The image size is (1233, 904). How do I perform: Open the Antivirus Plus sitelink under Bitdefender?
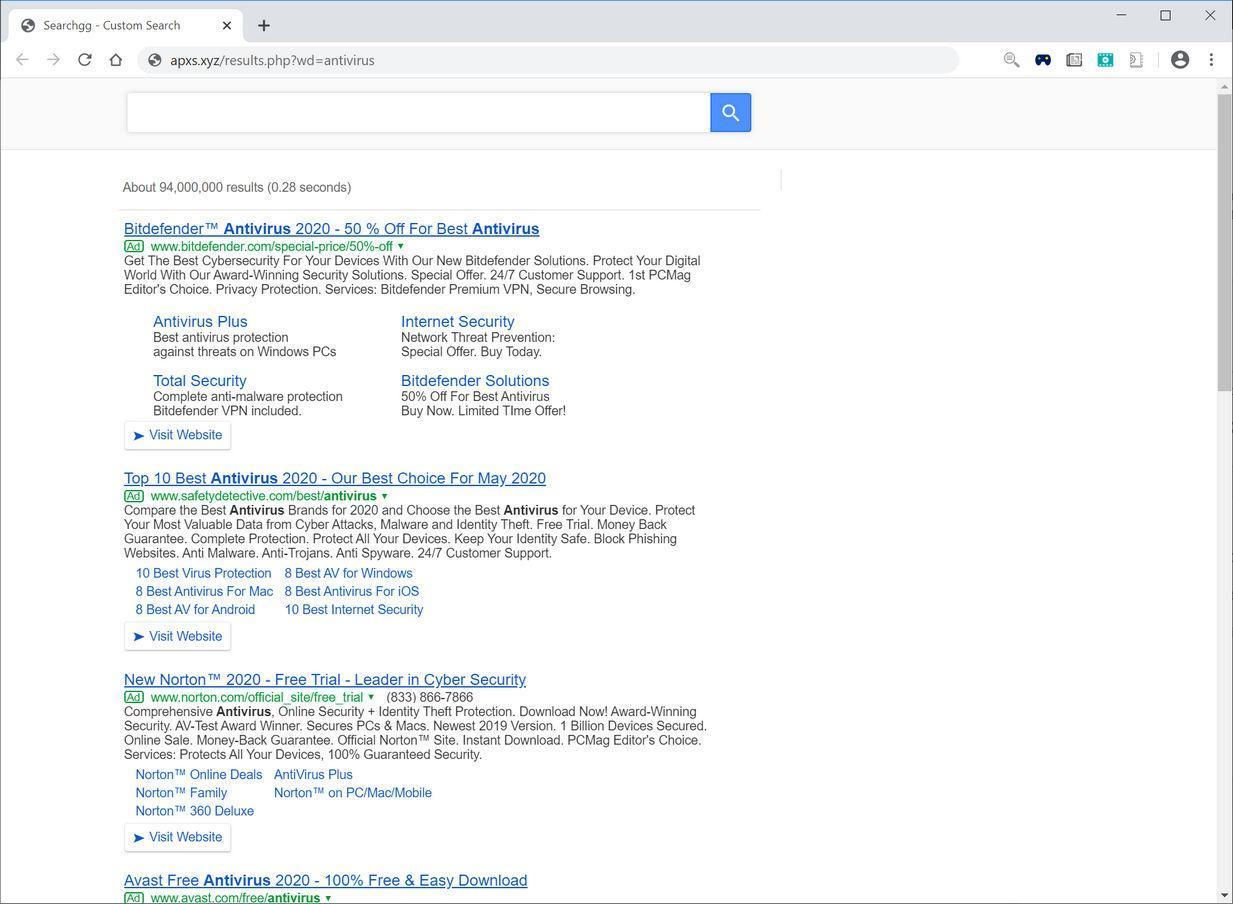coord(200,322)
